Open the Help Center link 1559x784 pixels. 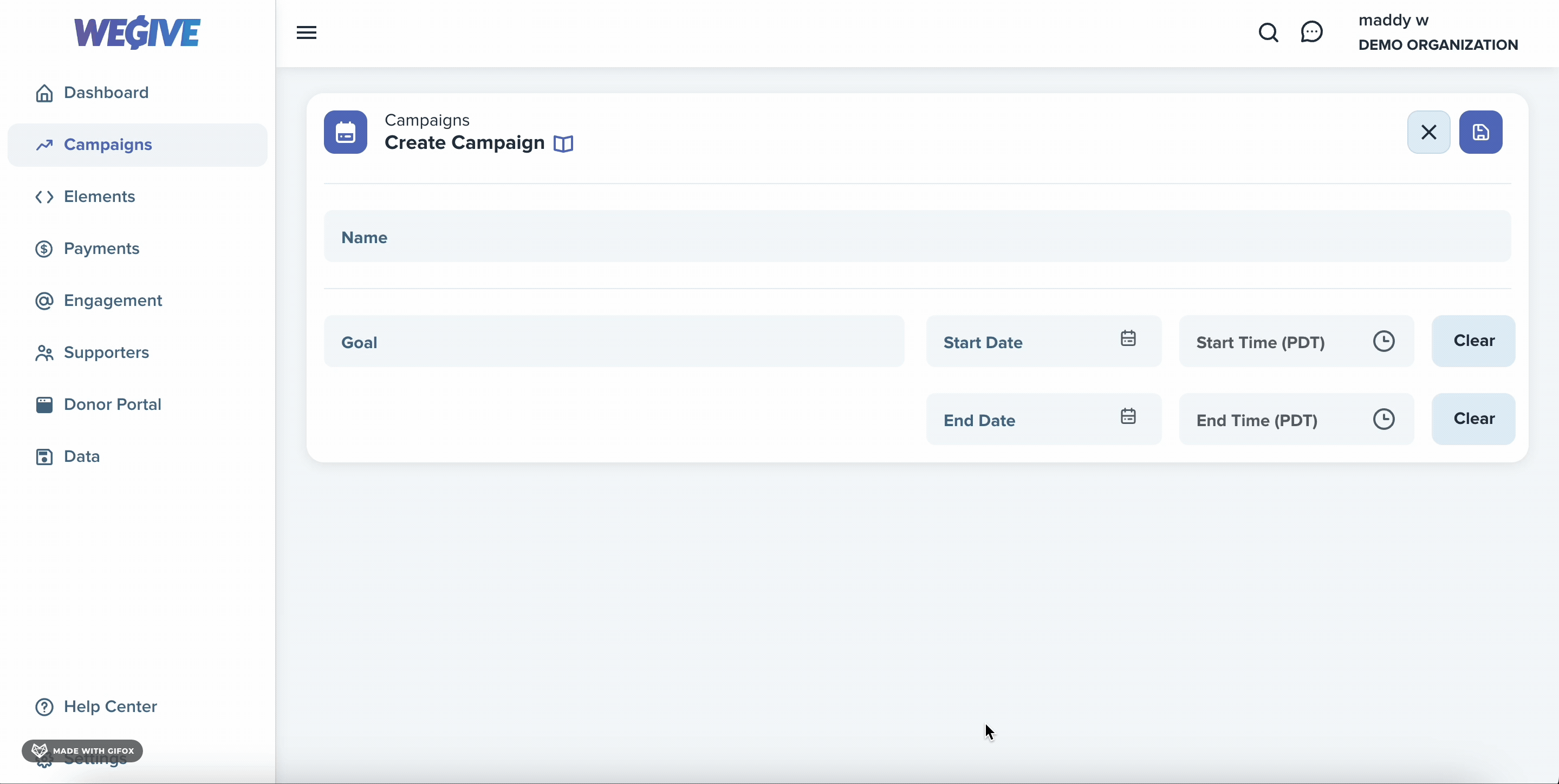(x=110, y=707)
